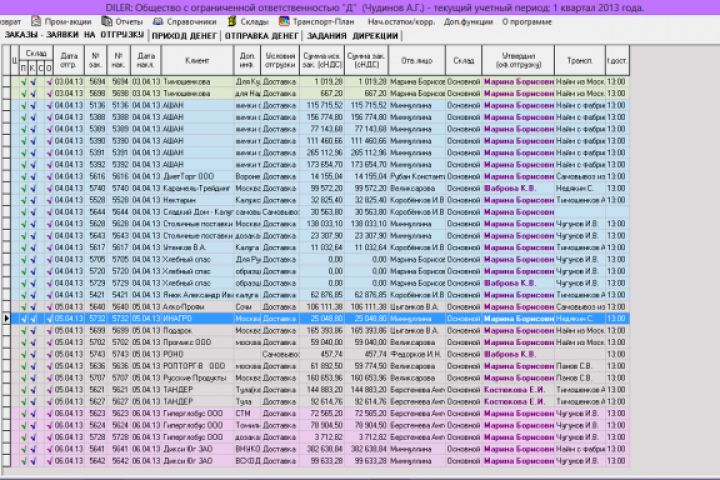
Task: Toggle the row selector box for Хлебный спас 5705
Action: 6,260
